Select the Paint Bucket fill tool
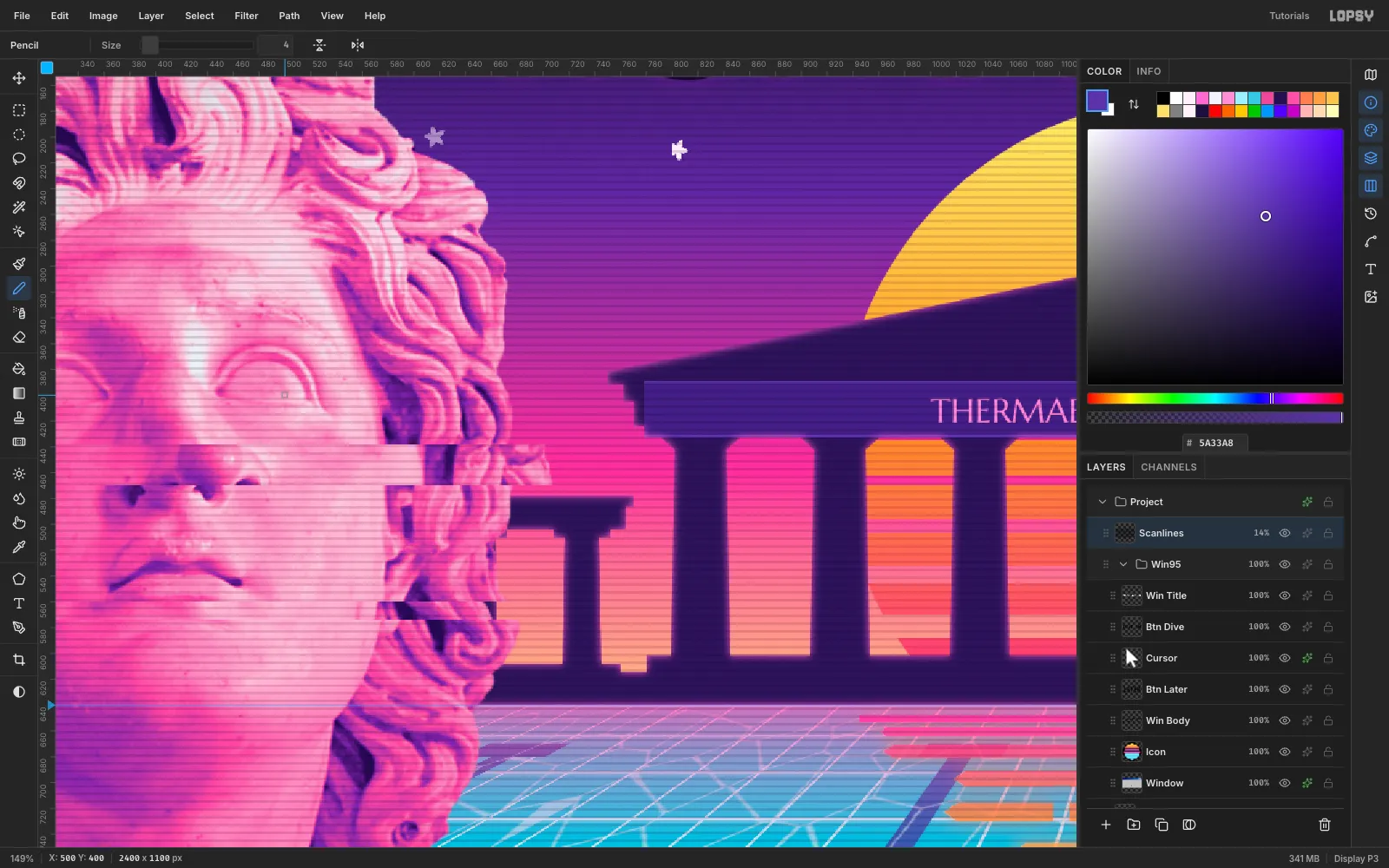Viewport: 1389px width, 868px height. [18, 369]
